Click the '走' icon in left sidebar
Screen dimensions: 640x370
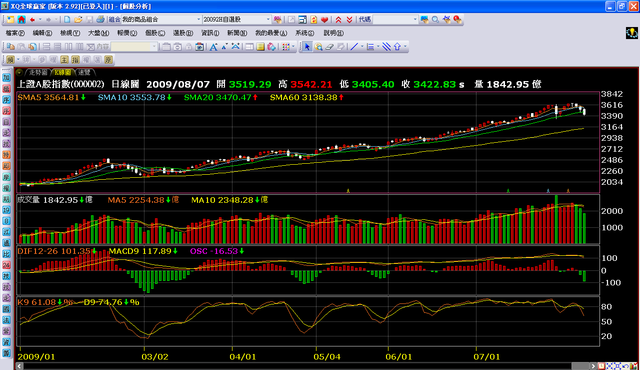(7, 133)
